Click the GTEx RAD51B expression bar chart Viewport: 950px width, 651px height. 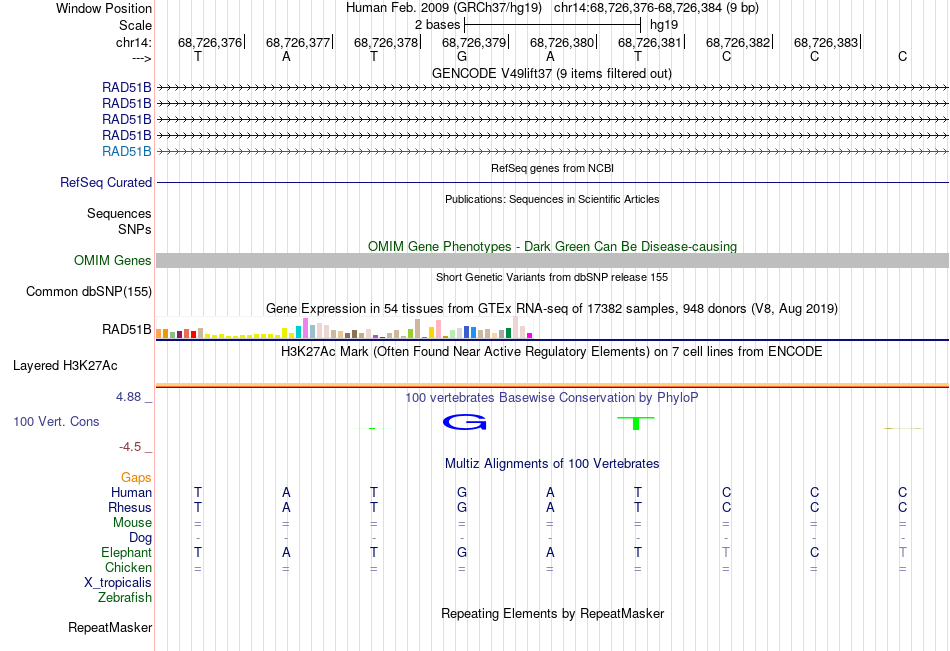[x=344, y=327]
